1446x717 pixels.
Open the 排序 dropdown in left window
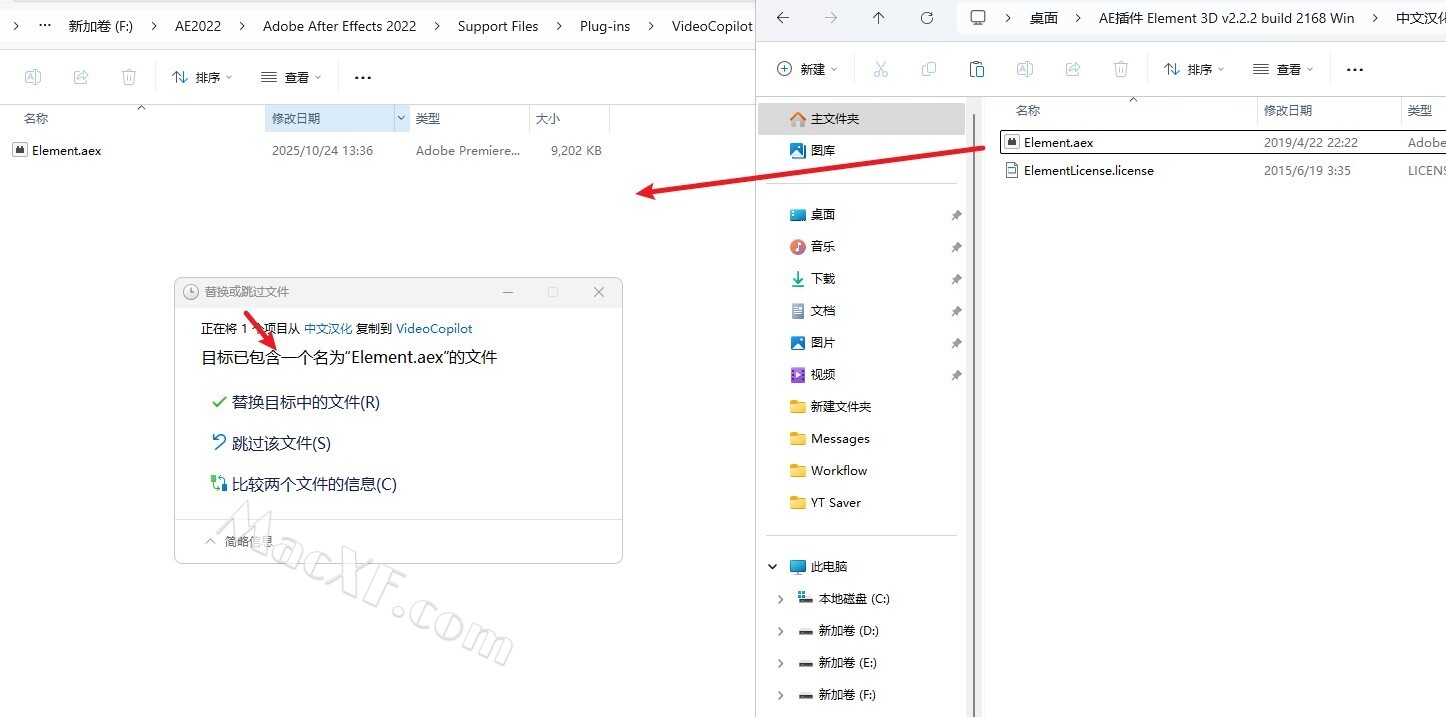point(202,77)
